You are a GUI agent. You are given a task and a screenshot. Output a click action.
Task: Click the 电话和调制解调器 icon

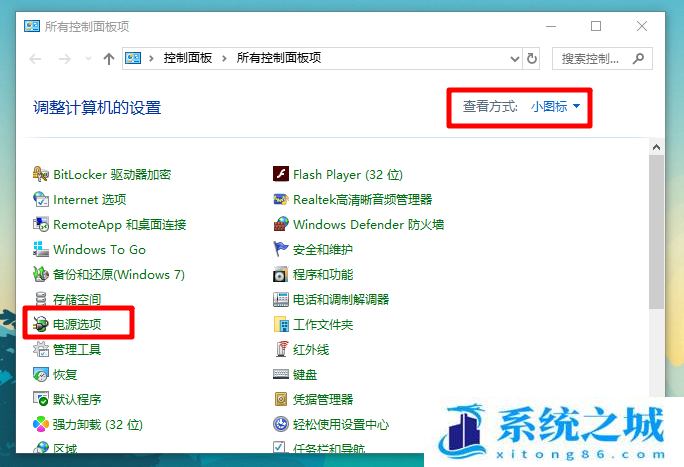click(280, 299)
